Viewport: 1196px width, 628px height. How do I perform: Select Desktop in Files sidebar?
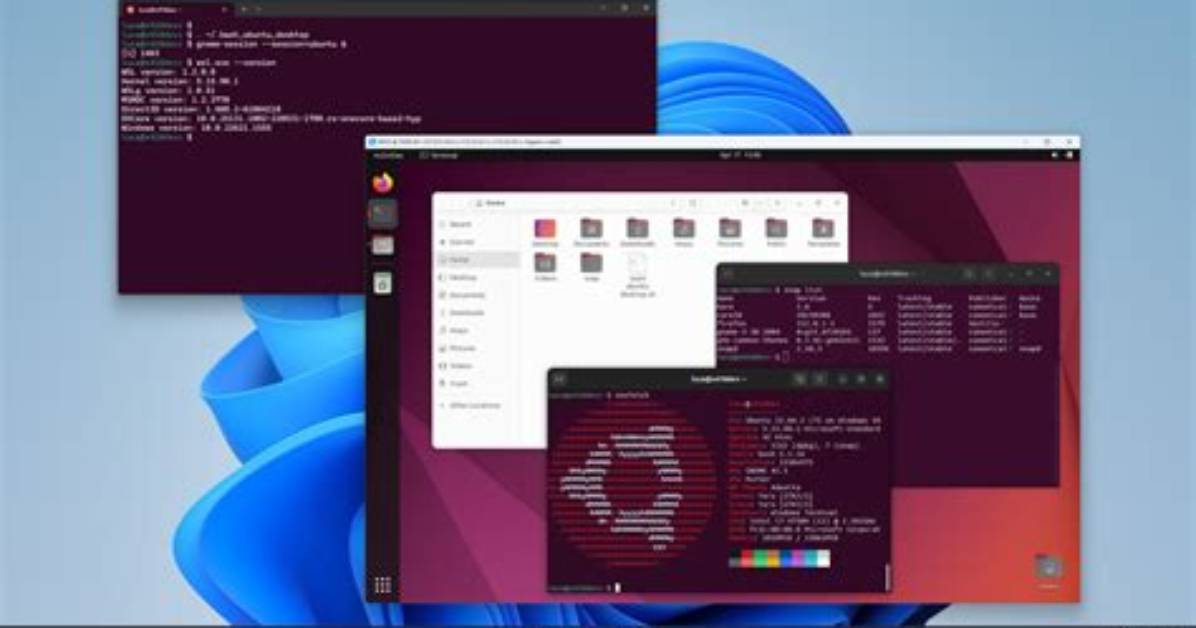(x=477, y=278)
